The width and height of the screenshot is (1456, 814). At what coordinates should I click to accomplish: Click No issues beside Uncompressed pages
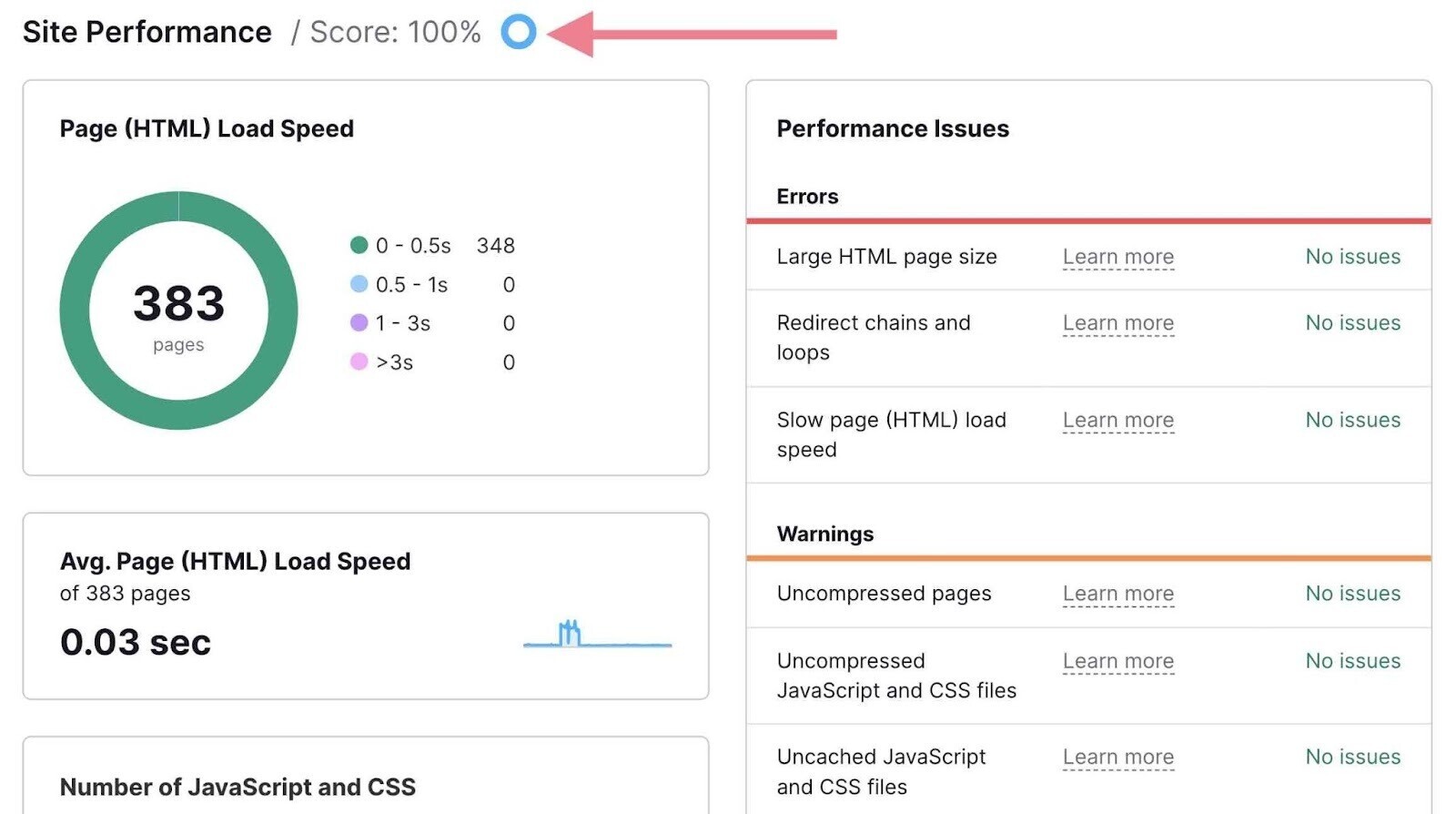[x=1352, y=594]
